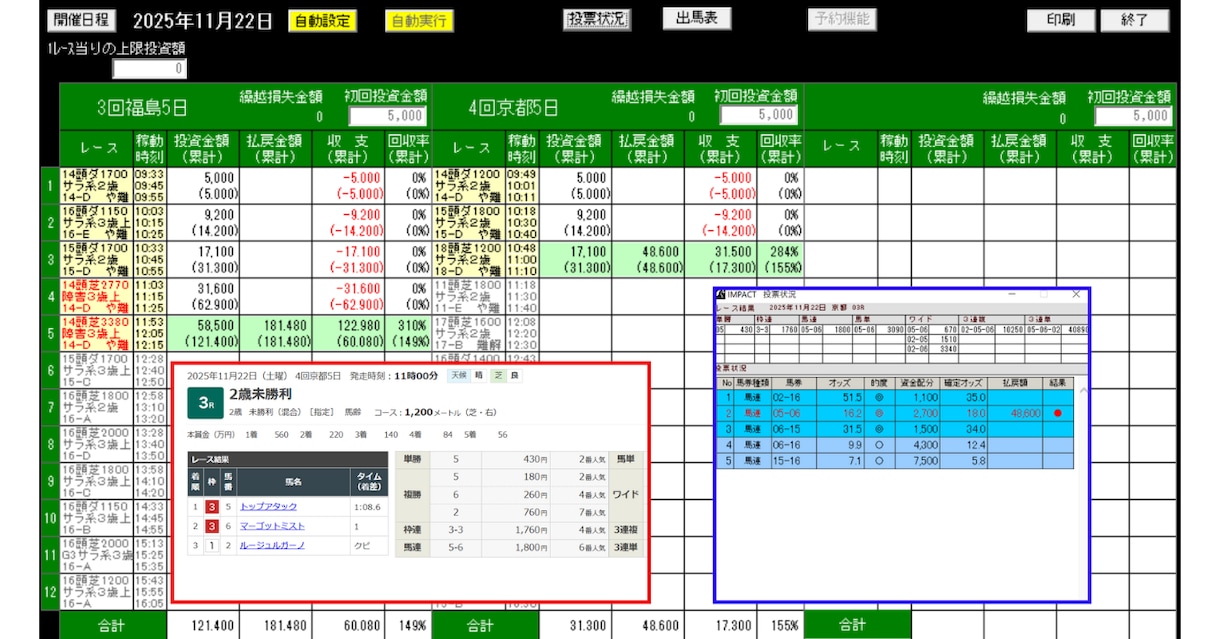Select the IMPACT bet row 02-16
Viewport: 1220px width, 639px height.
pyautogui.click(x=897, y=397)
